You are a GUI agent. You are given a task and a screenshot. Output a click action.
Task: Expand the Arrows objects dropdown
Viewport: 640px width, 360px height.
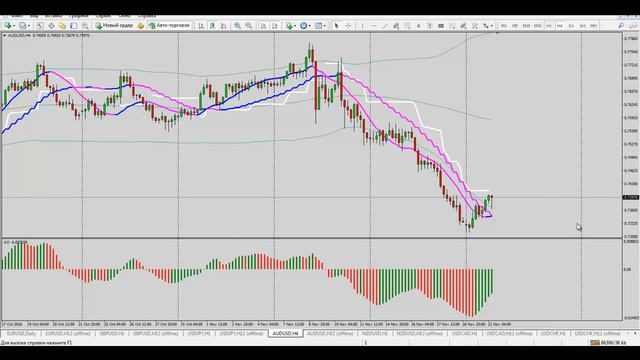pyautogui.click(x=491, y=26)
